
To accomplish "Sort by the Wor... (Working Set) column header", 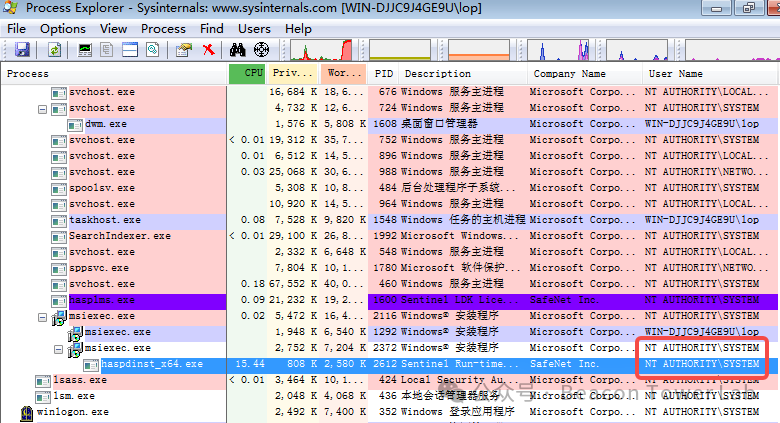I will point(344,74).
